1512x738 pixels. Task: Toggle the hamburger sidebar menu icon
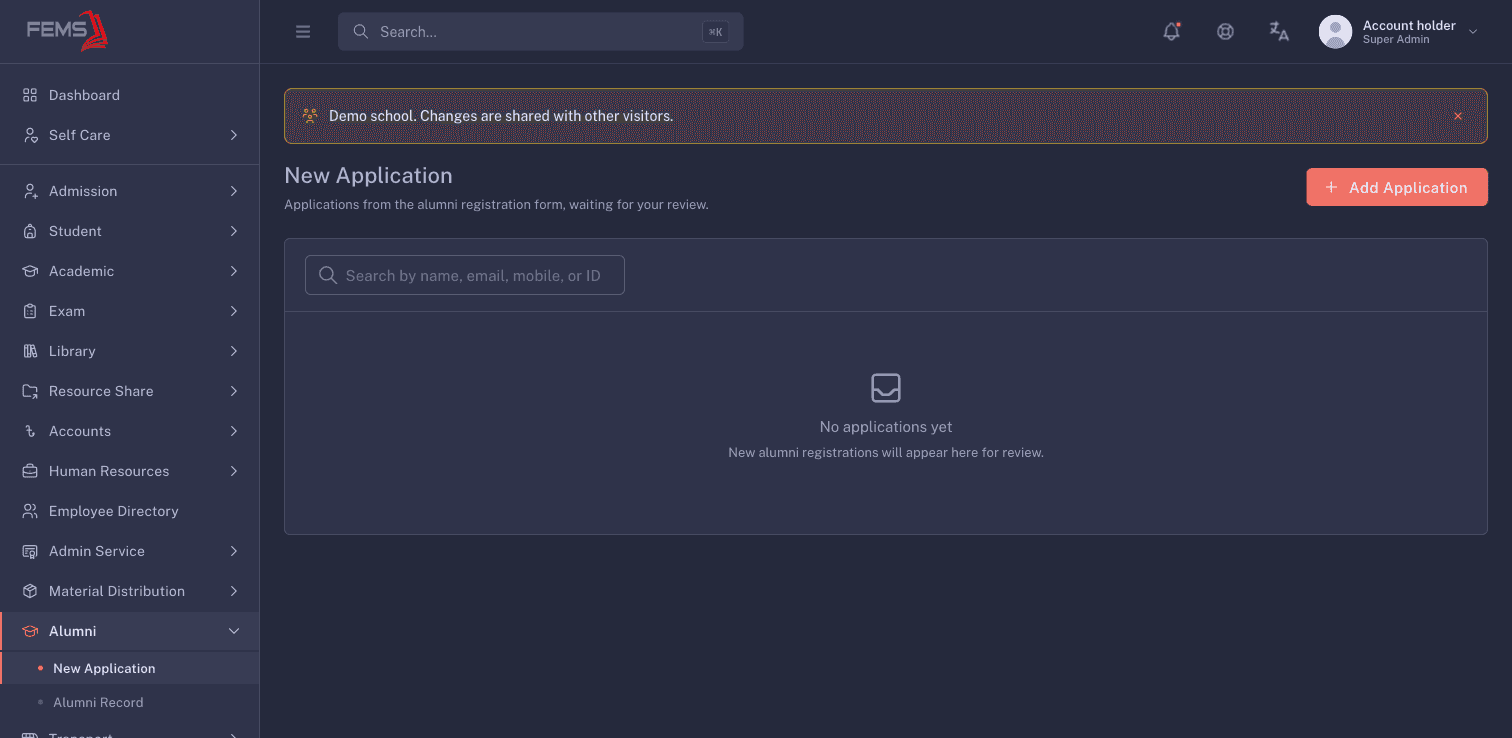click(x=303, y=32)
